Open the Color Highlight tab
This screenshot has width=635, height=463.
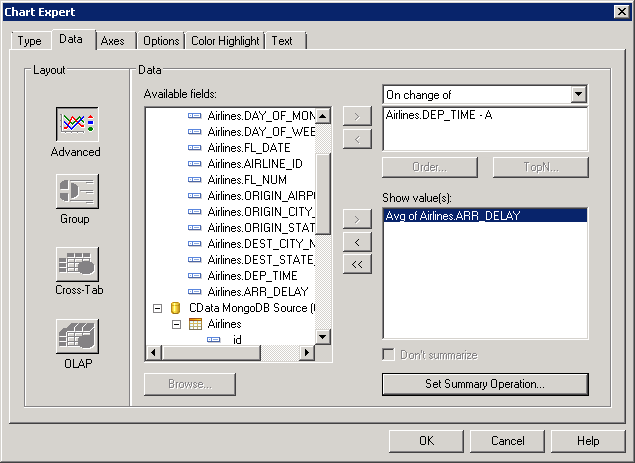(225, 41)
